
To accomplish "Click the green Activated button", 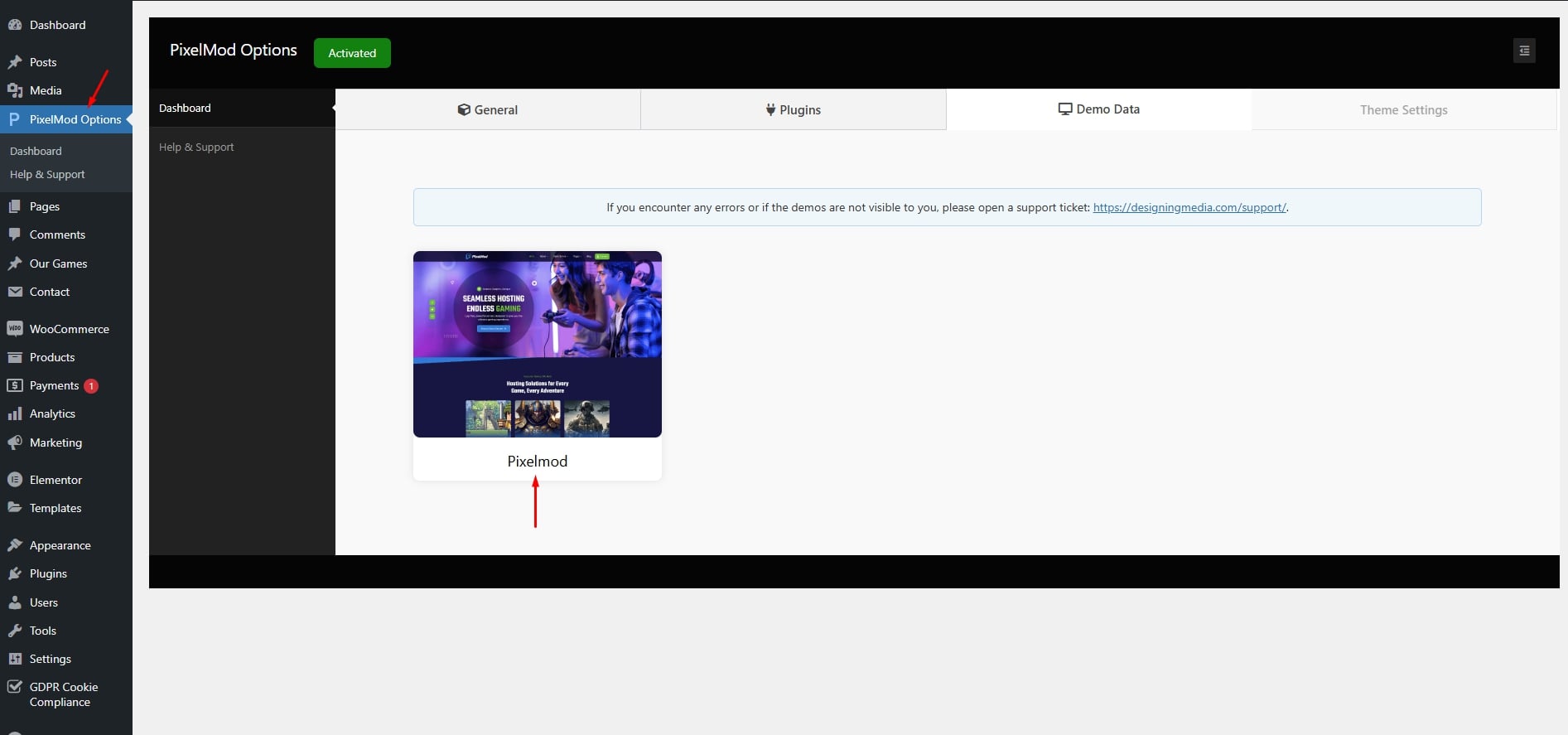I will pos(352,53).
